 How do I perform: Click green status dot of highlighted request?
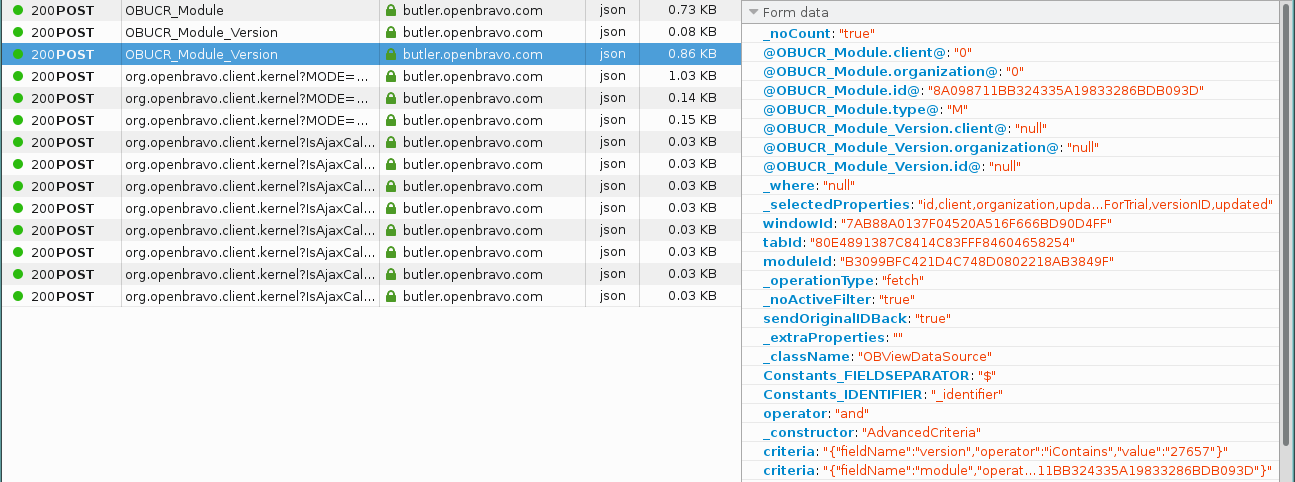18,54
